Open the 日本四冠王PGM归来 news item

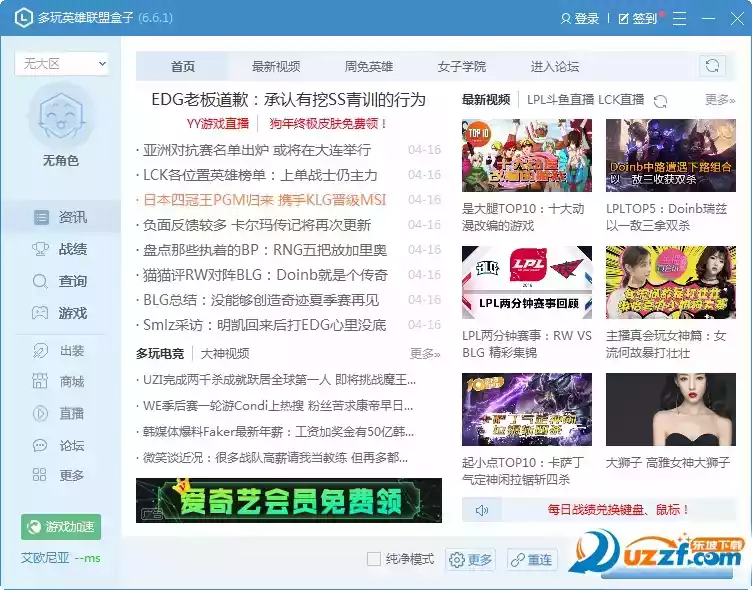(x=264, y=200)
